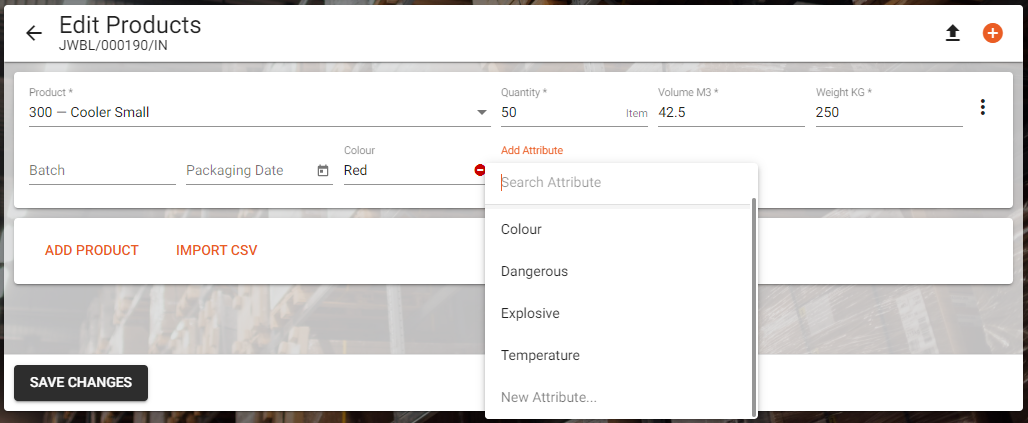The width and height of the screenshot is (1028, 423).
Task: Select Dangerous from the attribute list
Action: pos(620,272)
